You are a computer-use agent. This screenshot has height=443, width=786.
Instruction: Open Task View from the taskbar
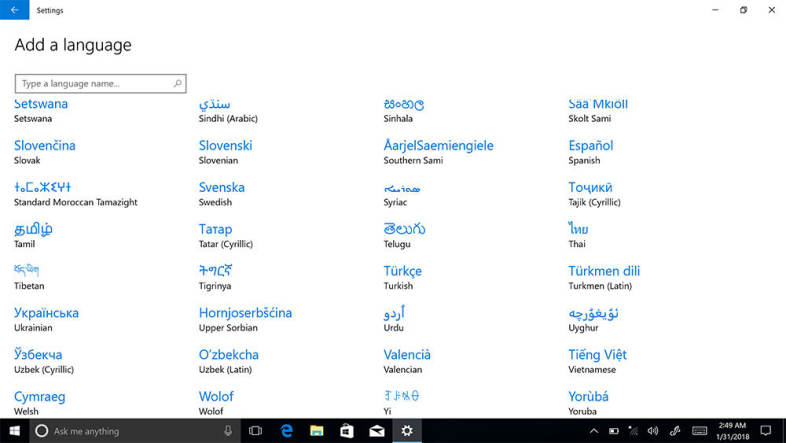coord(255,431)
